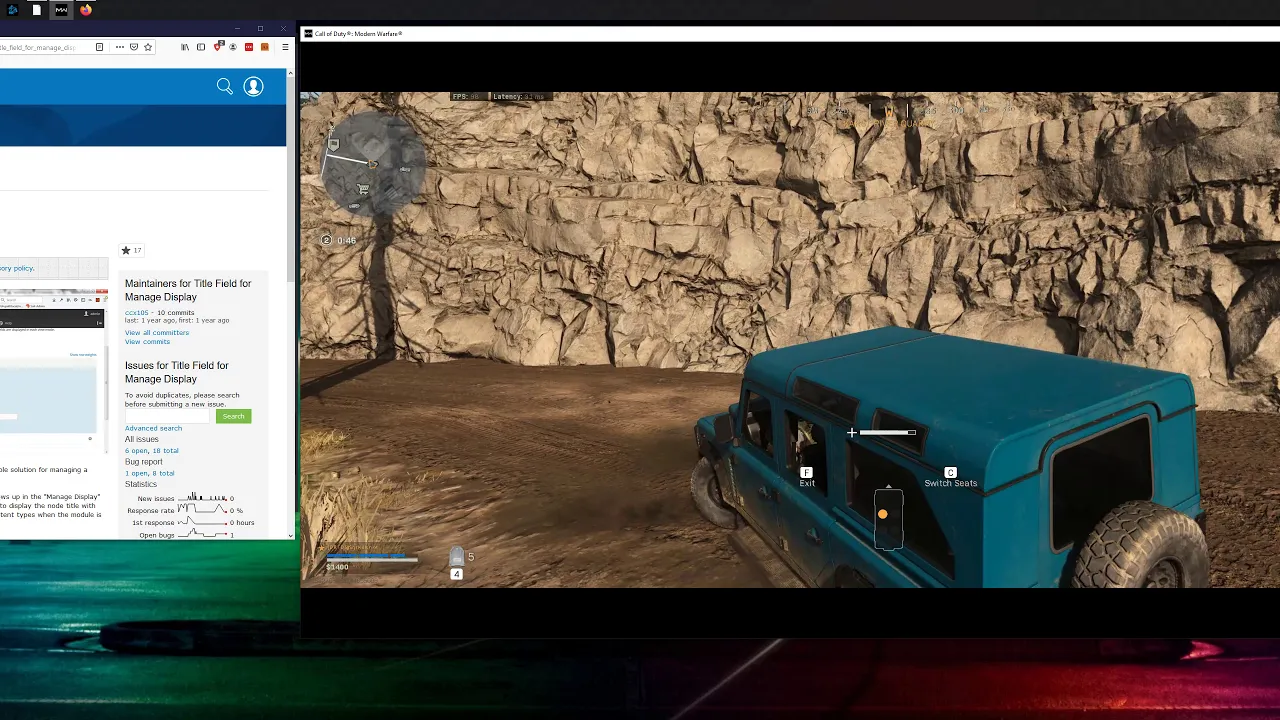Open View commits link
The width and height of the screenshot is (1280, 720).
click(x=147, y=342)
